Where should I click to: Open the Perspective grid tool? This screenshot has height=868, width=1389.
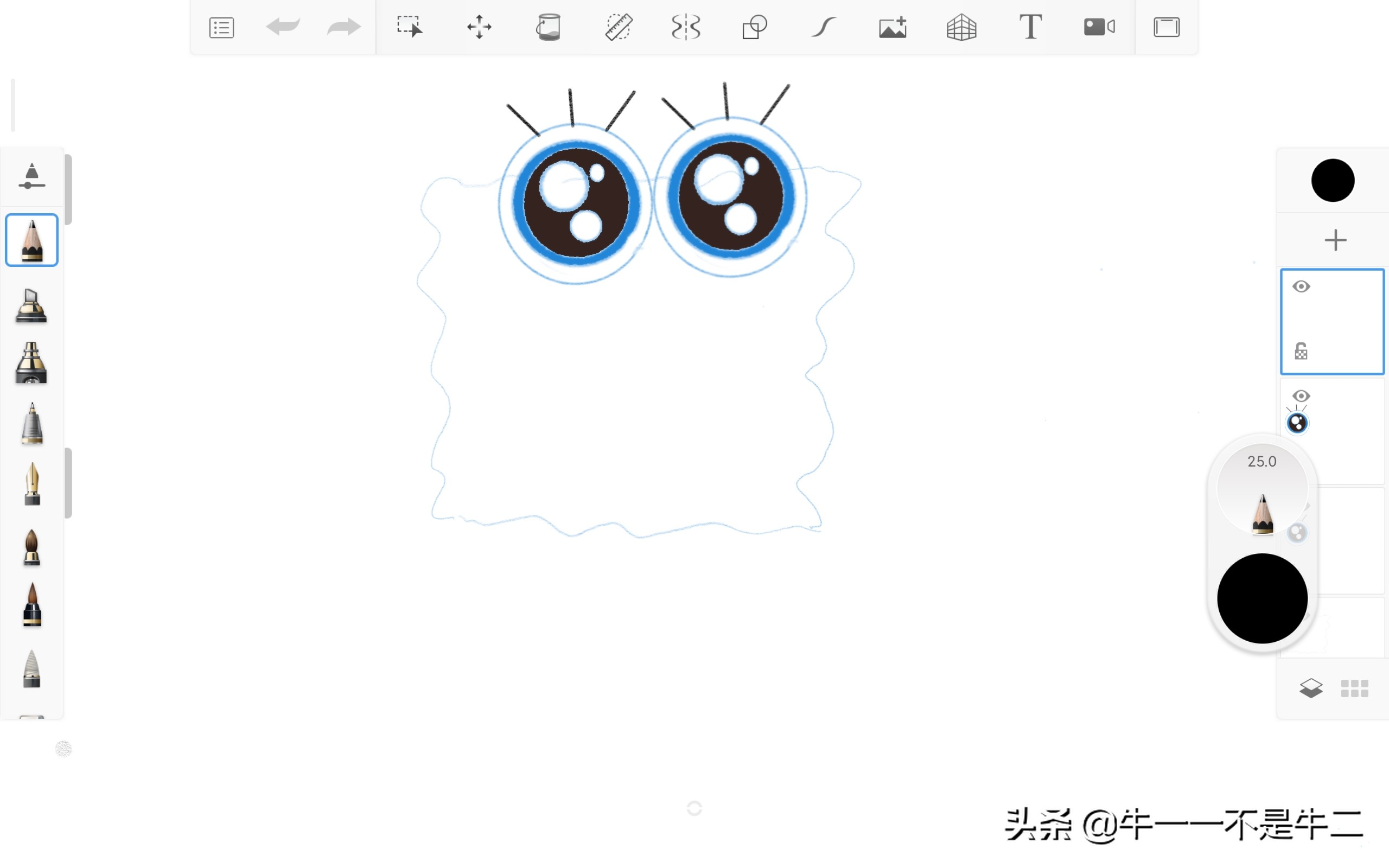coord(961,27)
